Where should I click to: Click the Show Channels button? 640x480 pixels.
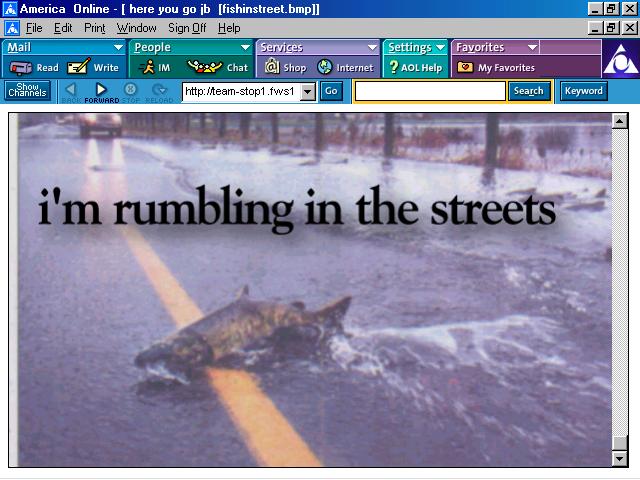click(27, 91)
